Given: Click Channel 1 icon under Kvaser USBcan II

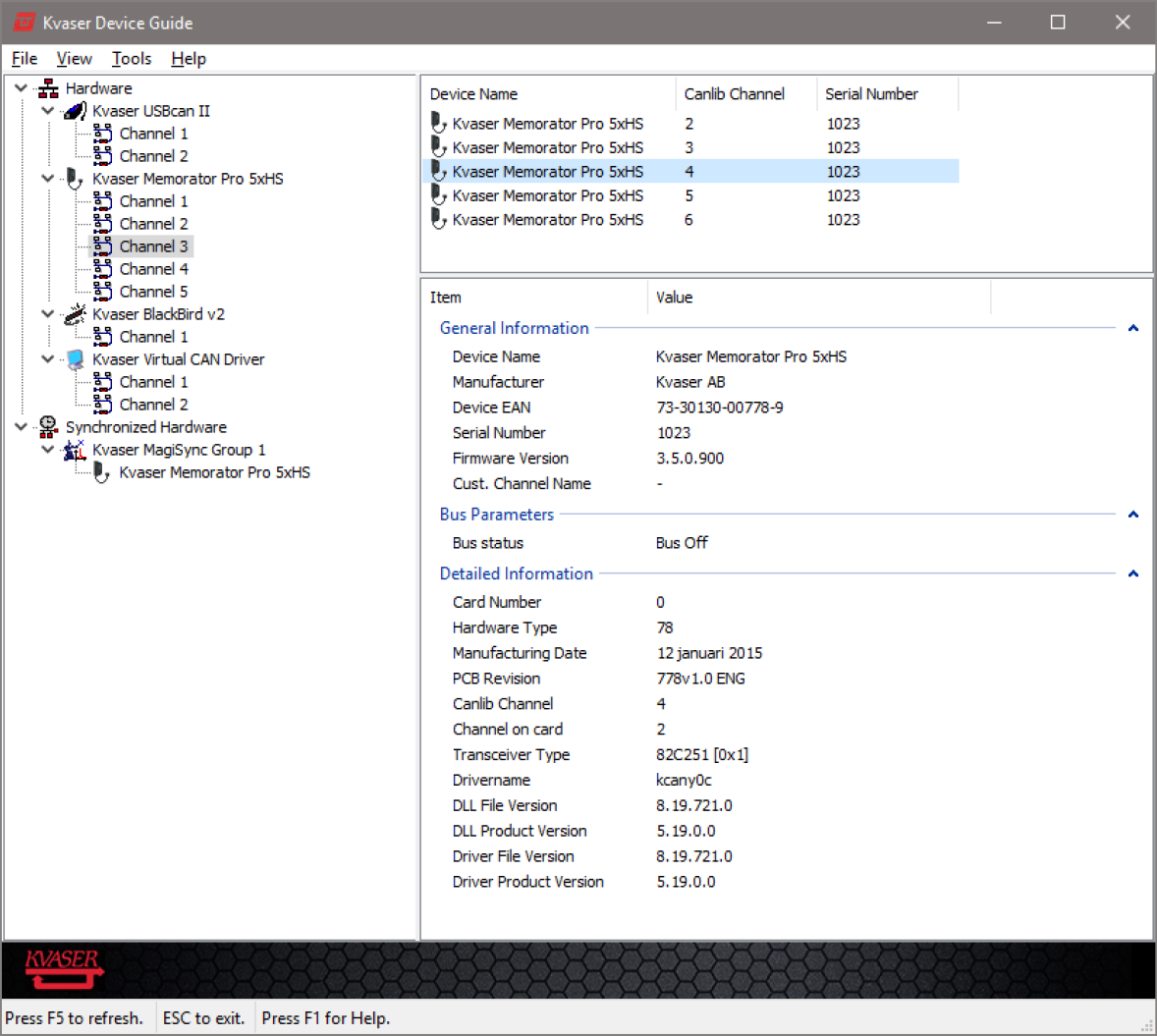Looking at the screenshot, I should [103, 133].
